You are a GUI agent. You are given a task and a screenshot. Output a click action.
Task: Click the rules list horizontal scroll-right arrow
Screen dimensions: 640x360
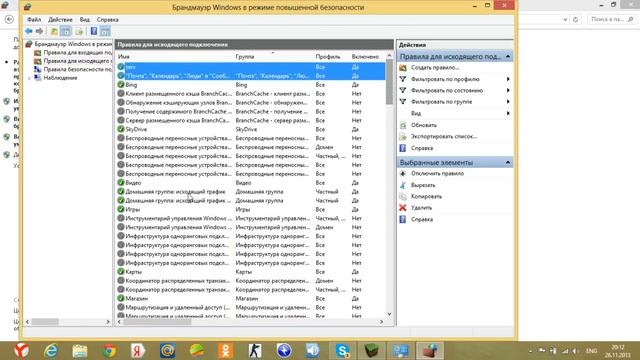(381, 322)
